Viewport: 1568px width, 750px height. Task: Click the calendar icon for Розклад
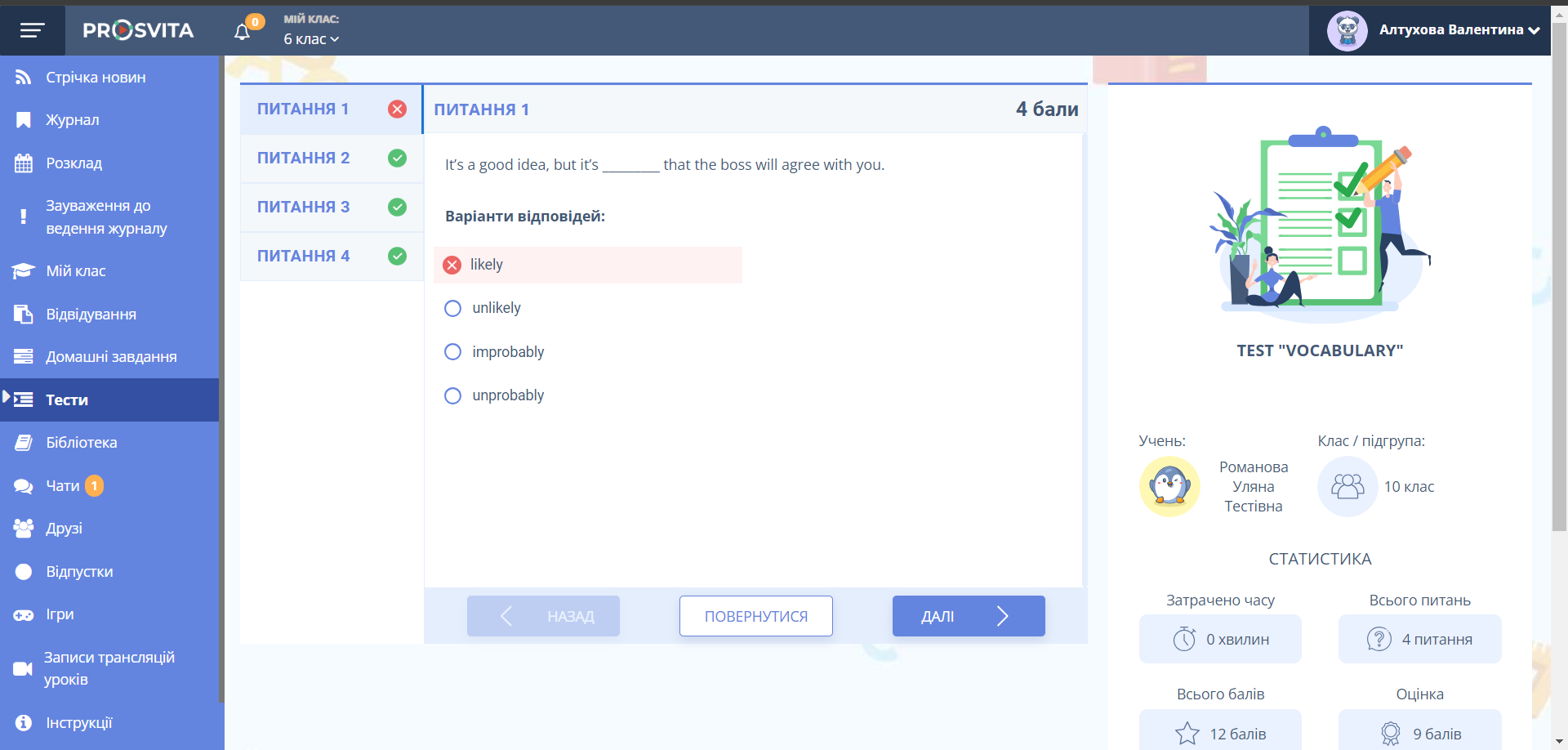[23, 163]
